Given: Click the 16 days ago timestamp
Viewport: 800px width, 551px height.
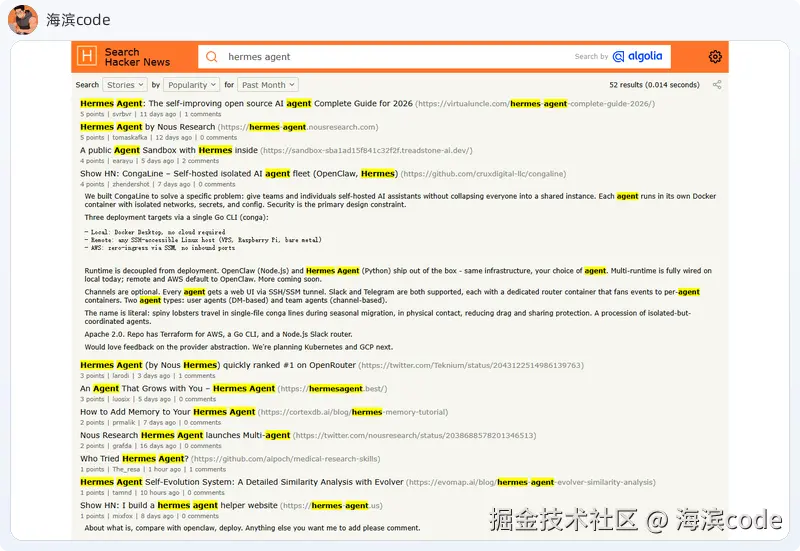Looking at the screenshot, I should click(x=158, y=446).
